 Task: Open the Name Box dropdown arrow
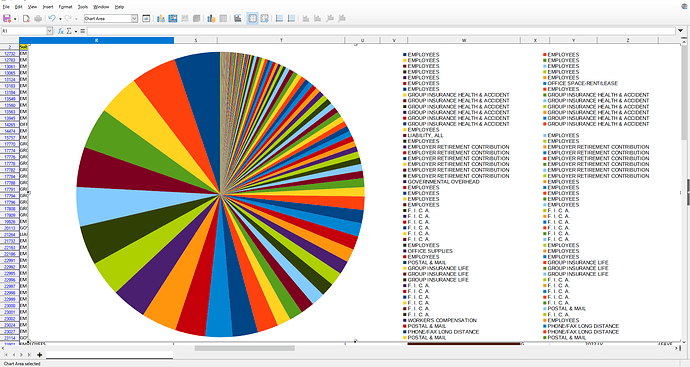(x=49, y=31)
